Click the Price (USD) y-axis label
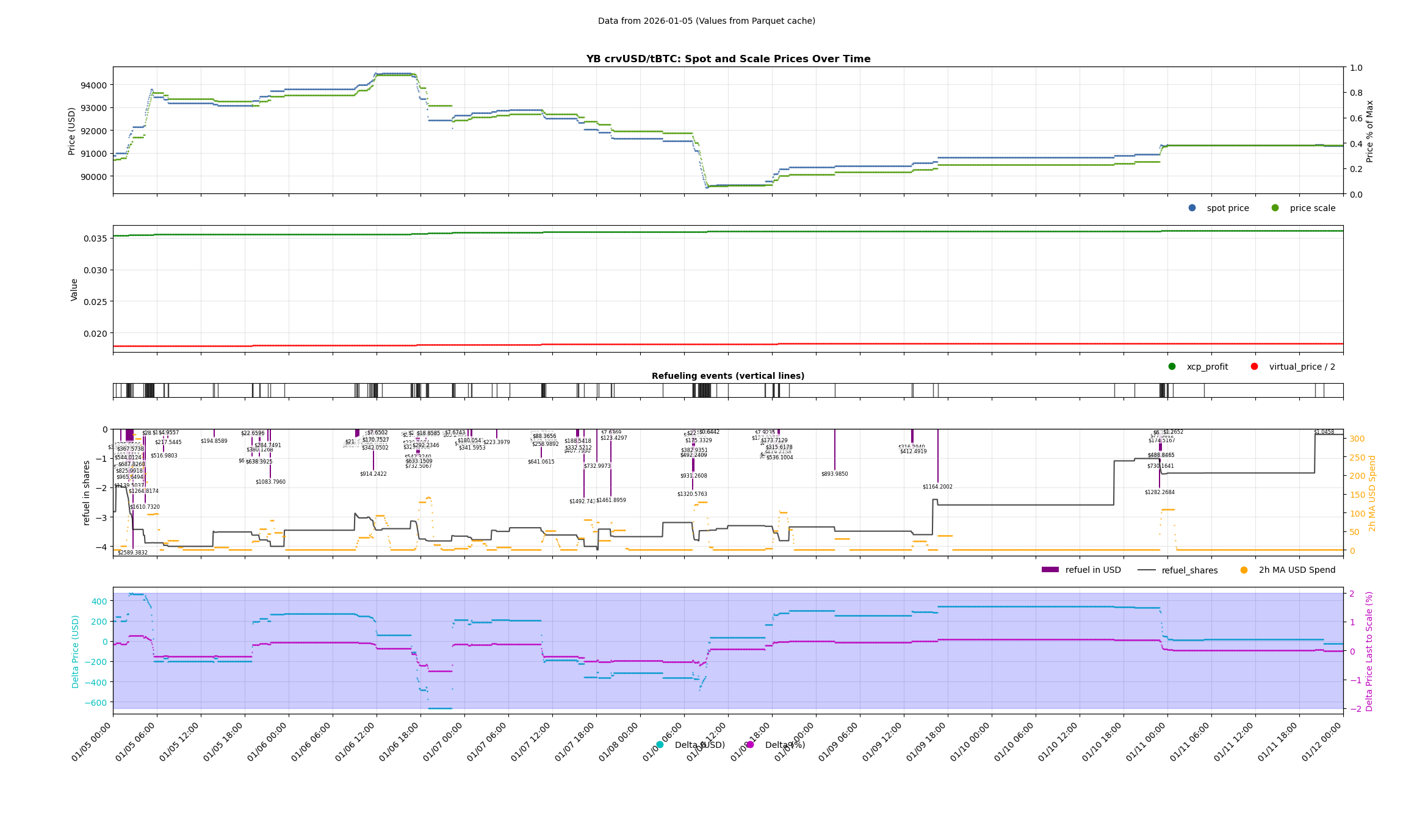1414x840 pixels. [72, 131]
